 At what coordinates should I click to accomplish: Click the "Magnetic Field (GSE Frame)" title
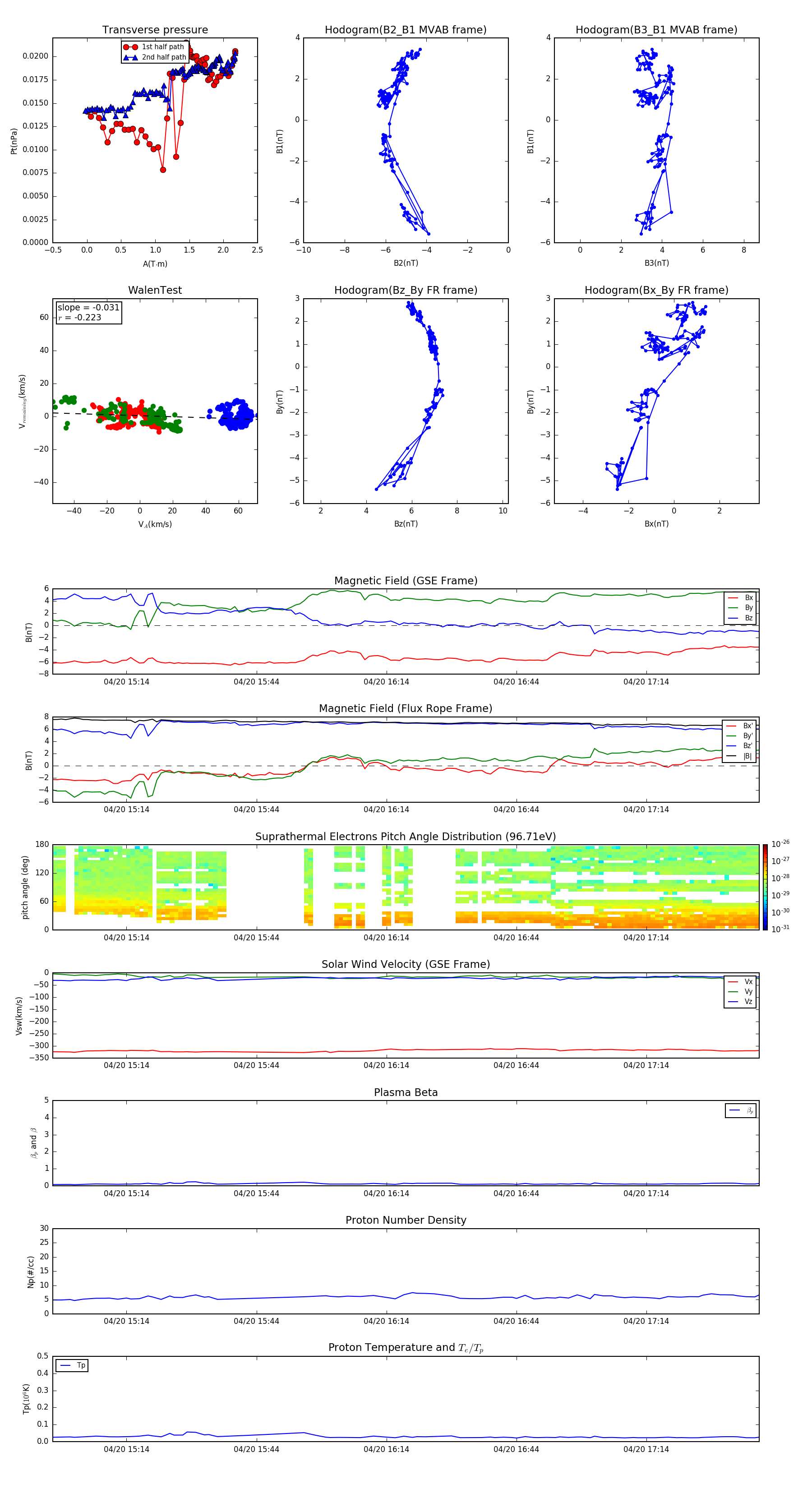click(x=406, y=581)
